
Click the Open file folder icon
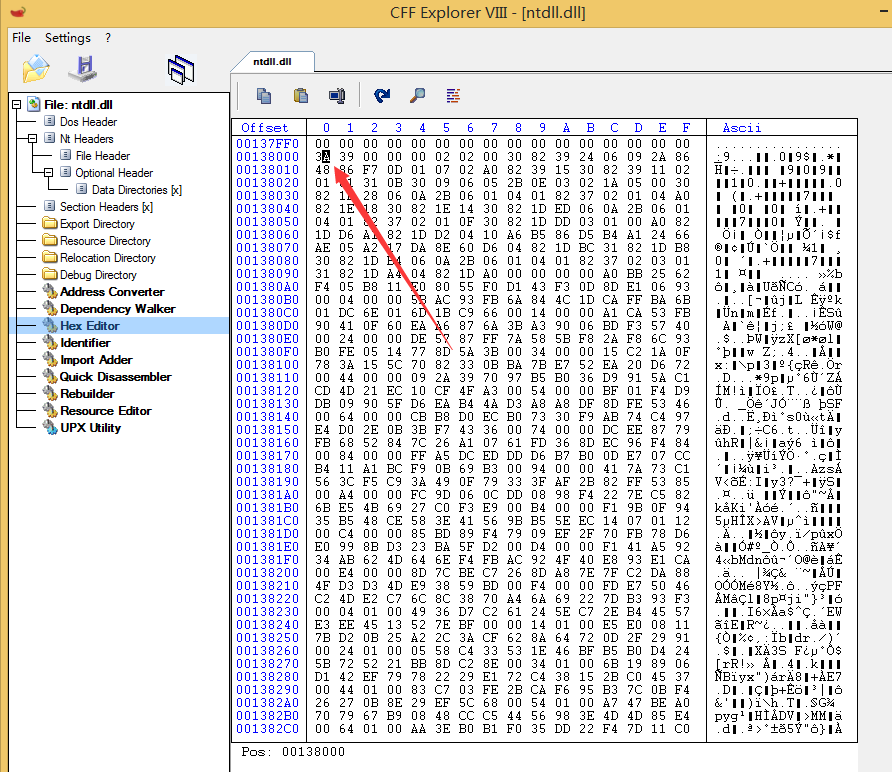pyautogui.click(x=36, y=68)
